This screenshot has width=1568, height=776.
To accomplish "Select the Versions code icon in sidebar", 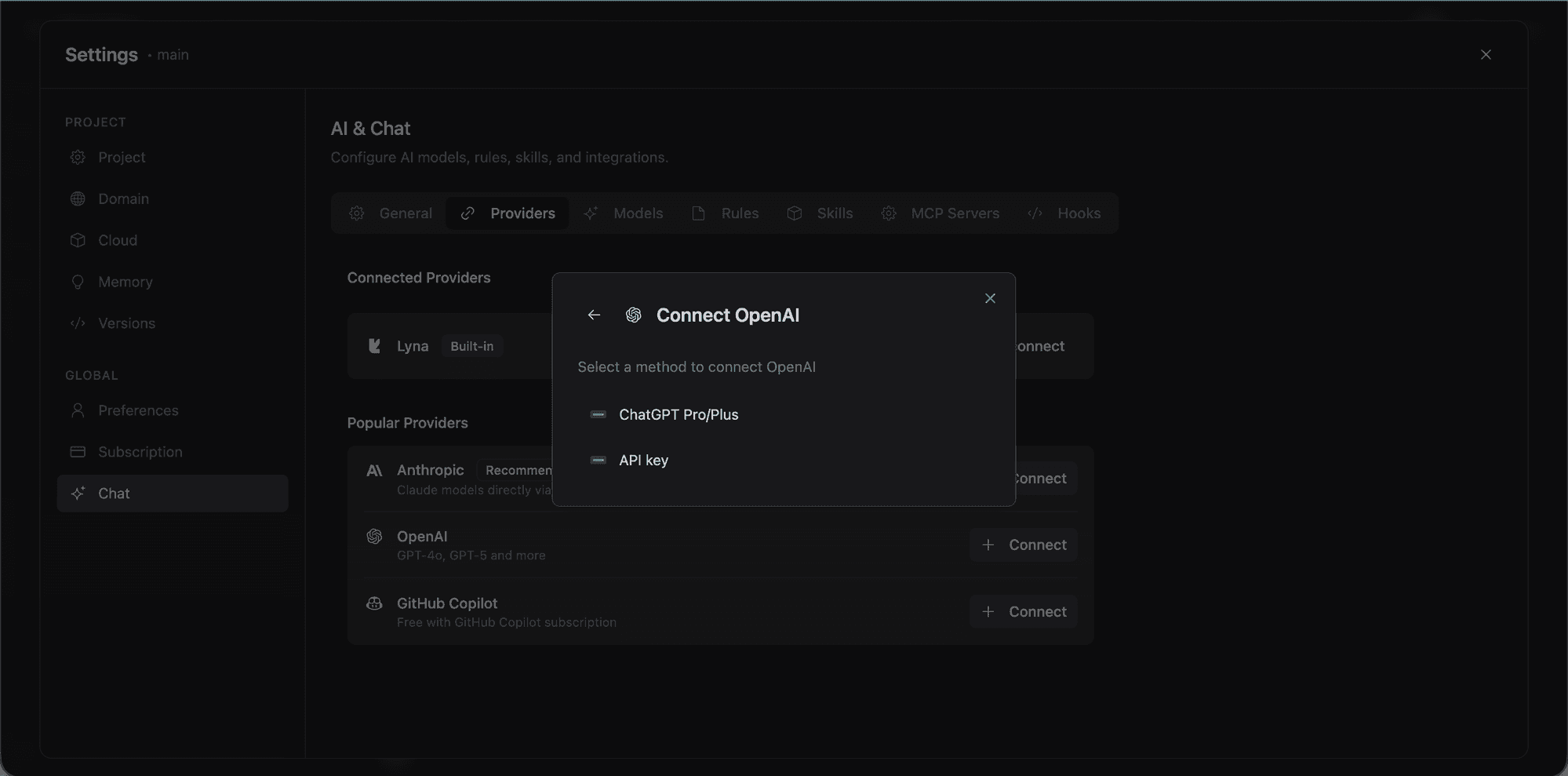I will coord(78,323).
